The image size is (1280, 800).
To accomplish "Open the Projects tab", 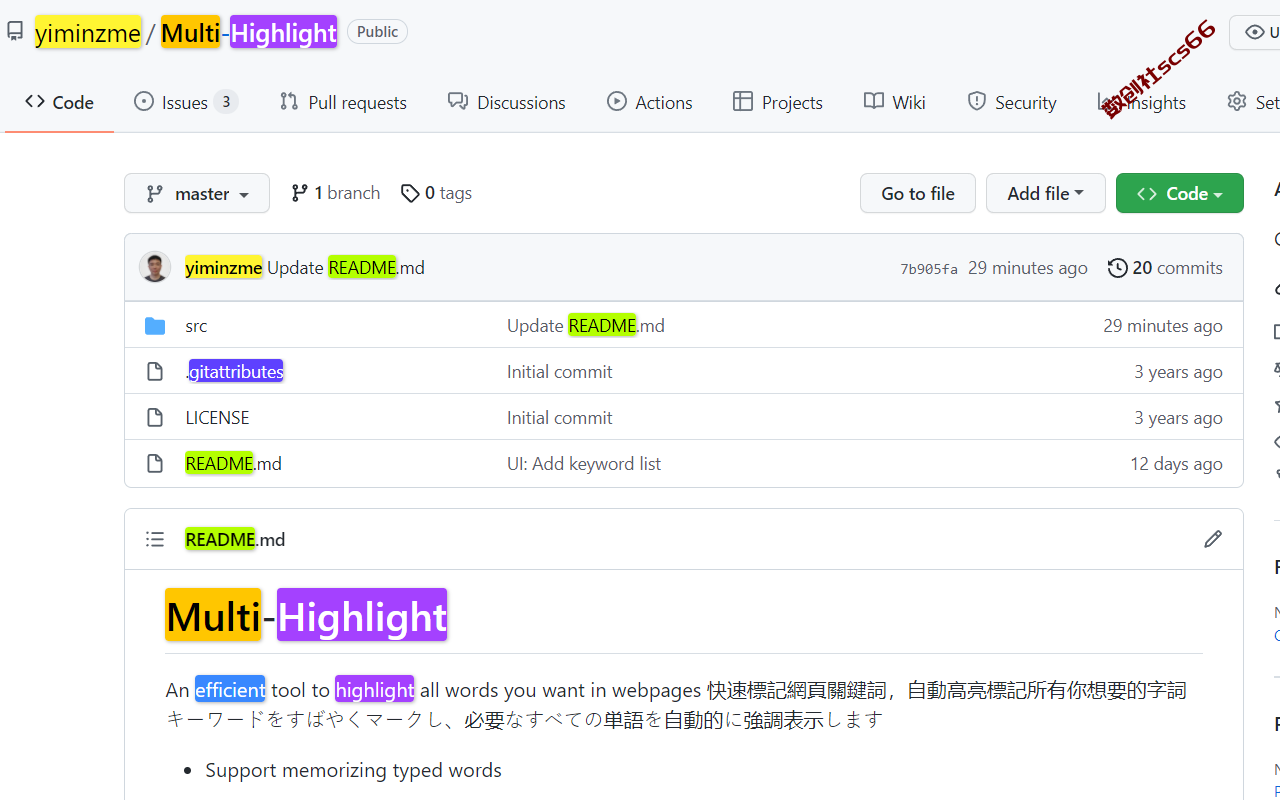I will pyautogui.click(x=777, y=102).
